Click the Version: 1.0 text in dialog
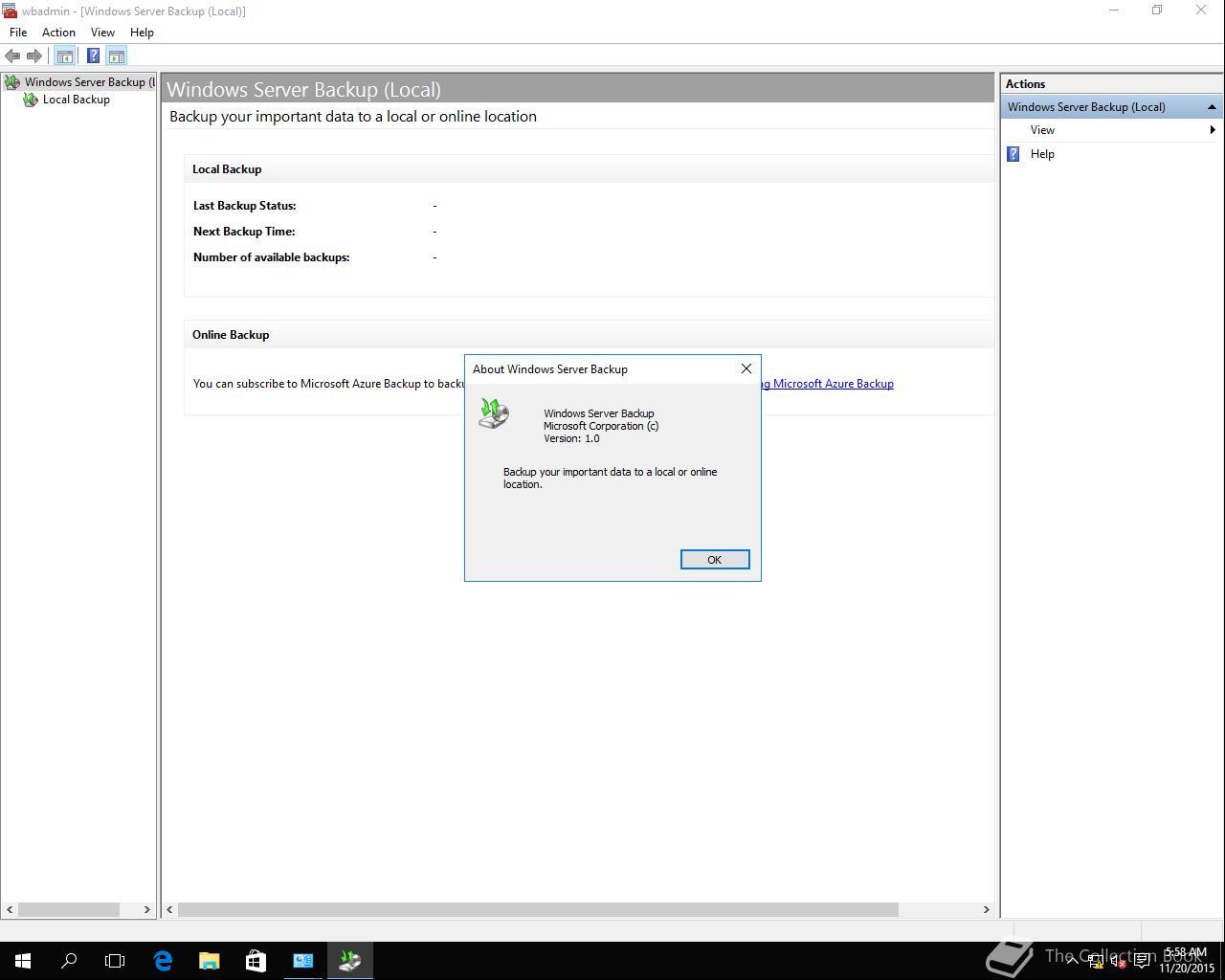 (571, 438)
